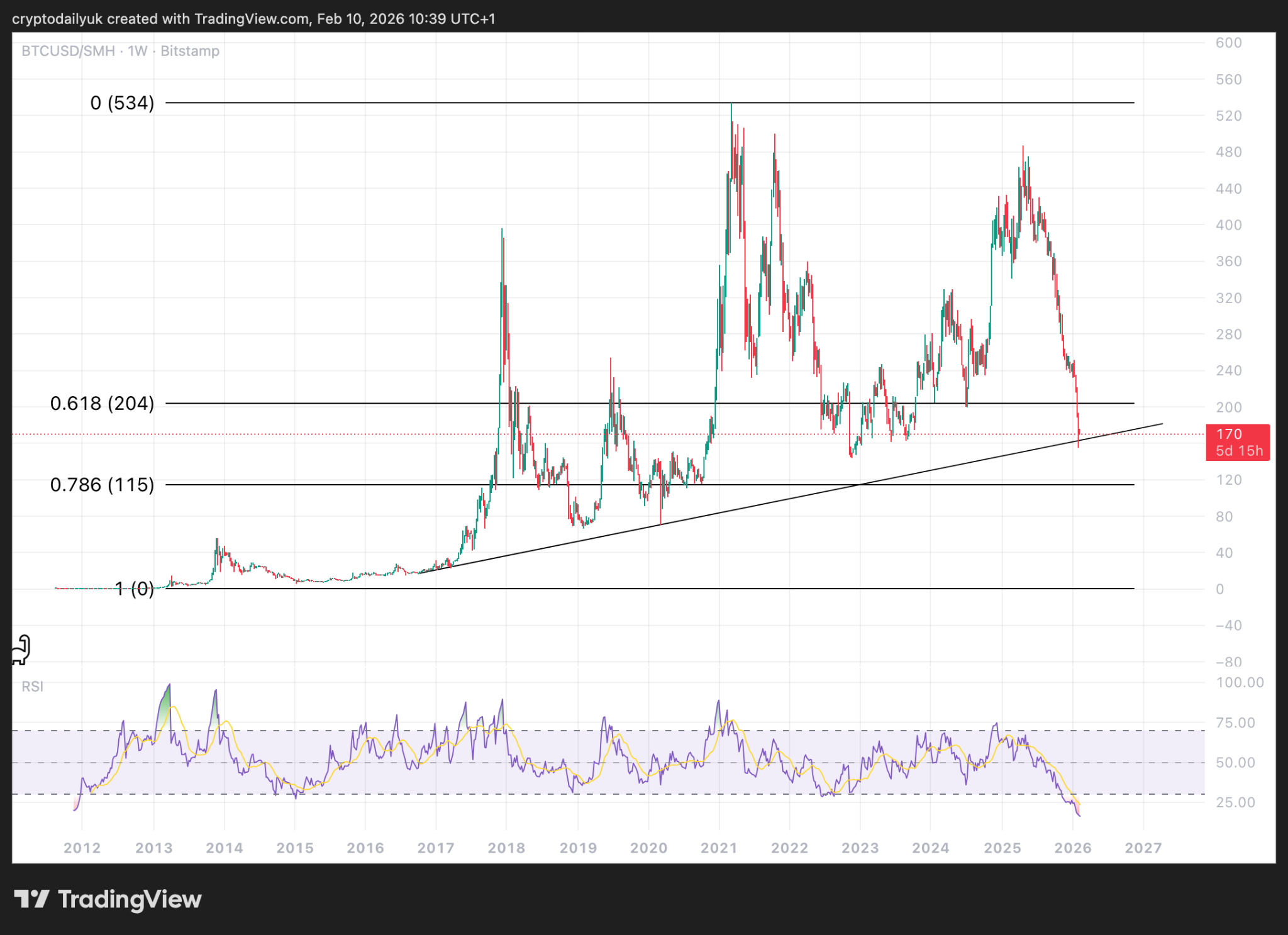Viewport: 1288px width, 935px height.
Task: Click the 320 price axis label
Action: (1229, 298)
